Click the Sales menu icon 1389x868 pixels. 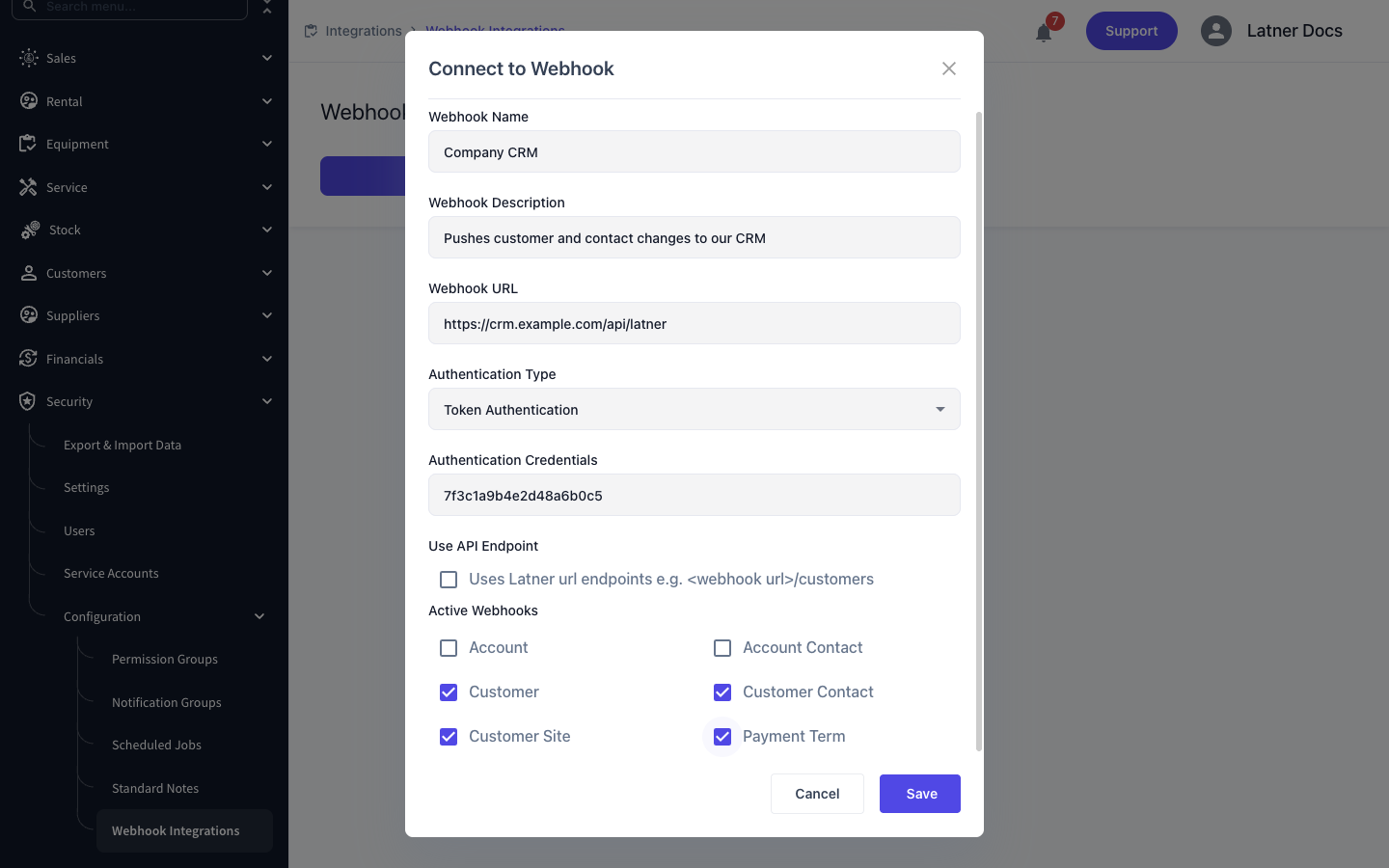[x=29, y=58]
